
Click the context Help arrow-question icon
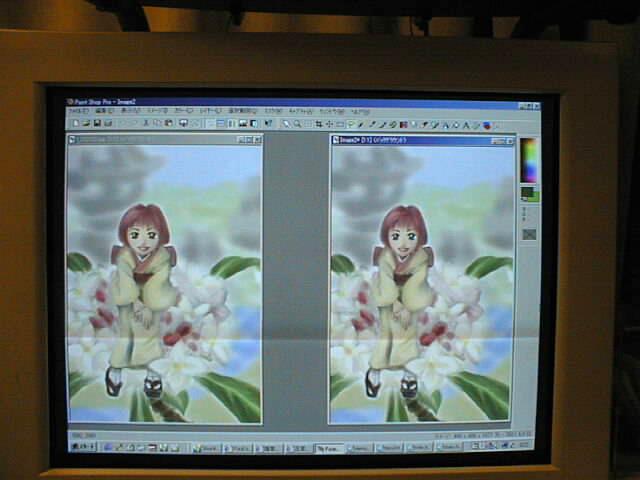[268, 124]
